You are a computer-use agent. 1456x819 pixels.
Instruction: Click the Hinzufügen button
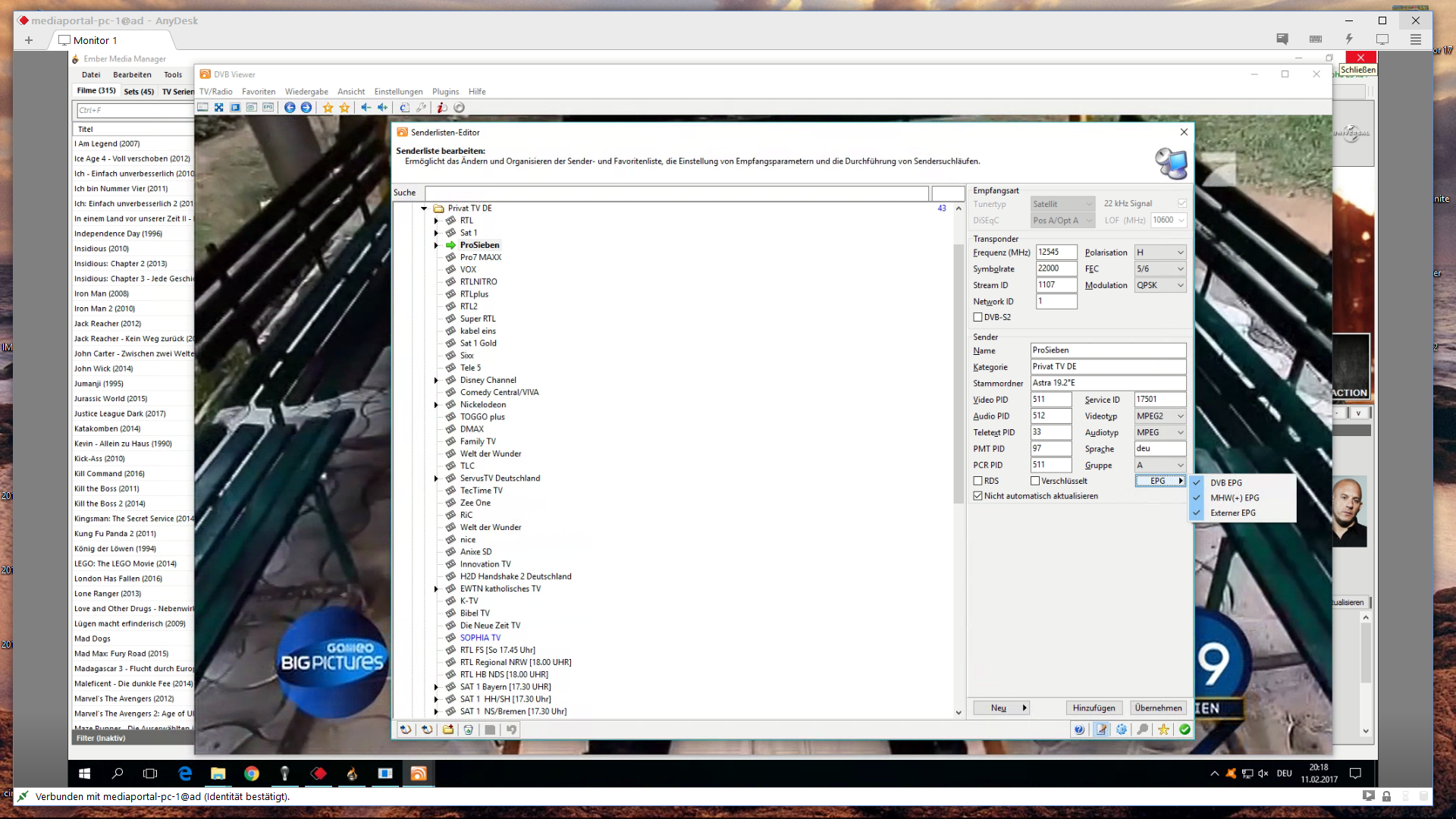1094,708
